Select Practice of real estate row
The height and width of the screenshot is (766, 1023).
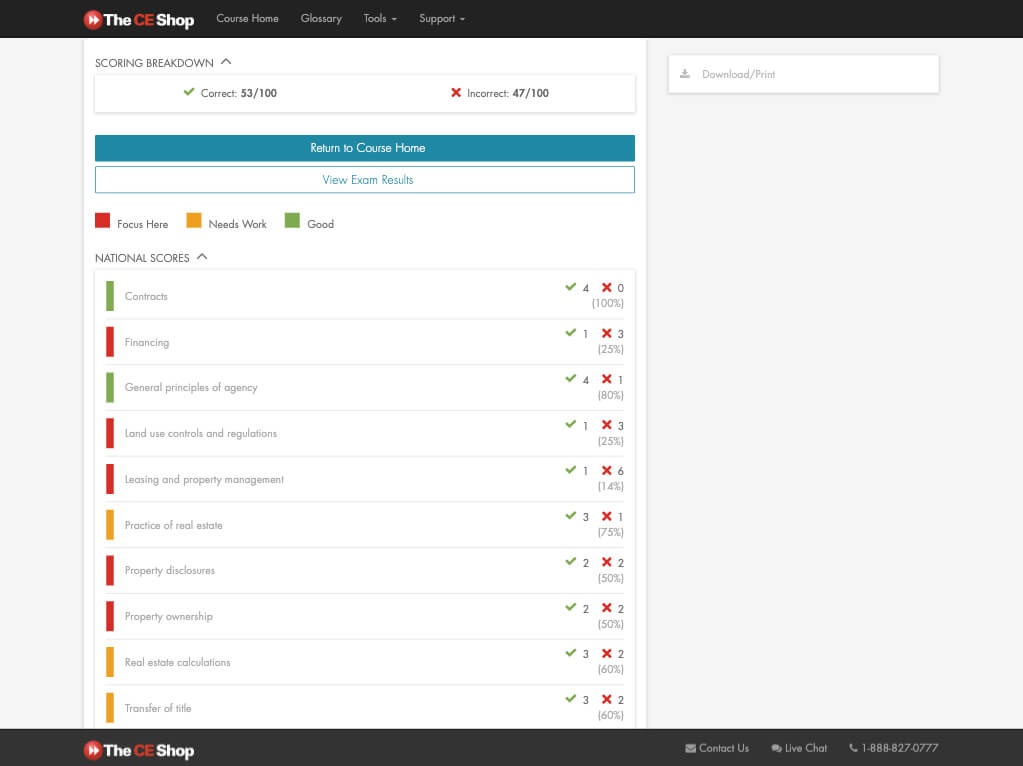(365, 525)
